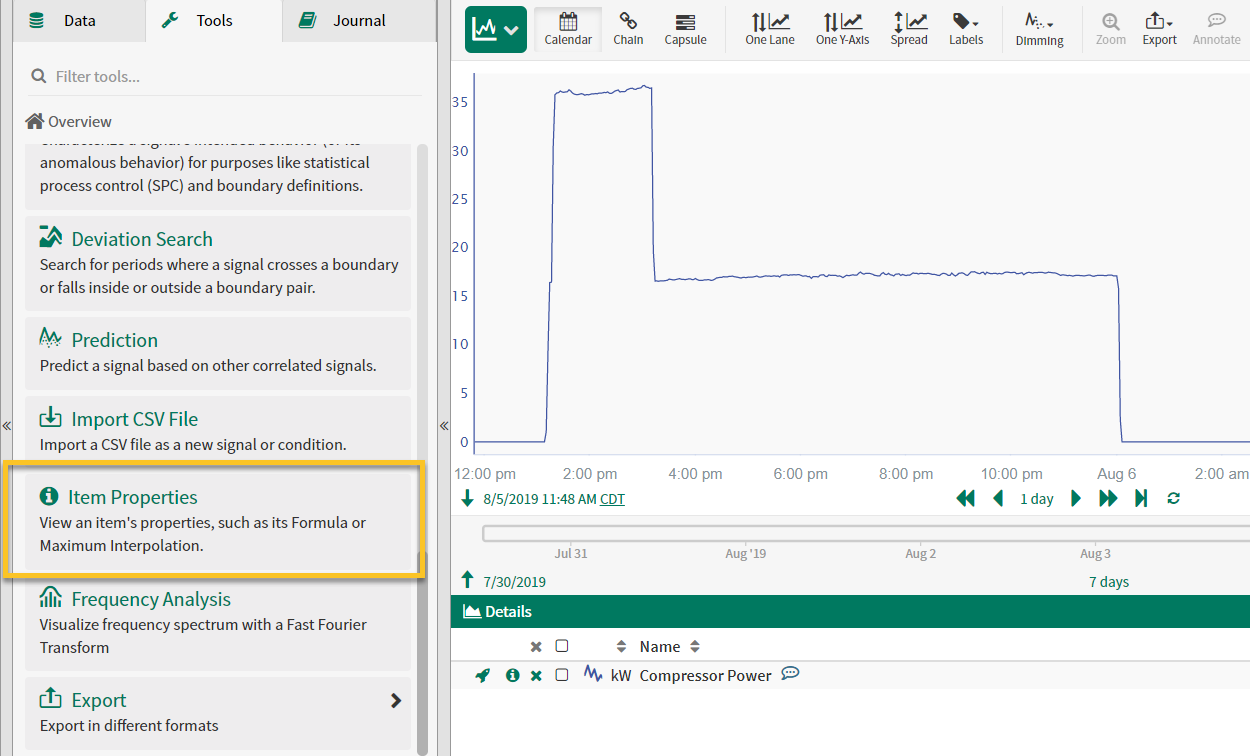
Task: Click the Capsule view icon
Action: (x=685, y=29)
